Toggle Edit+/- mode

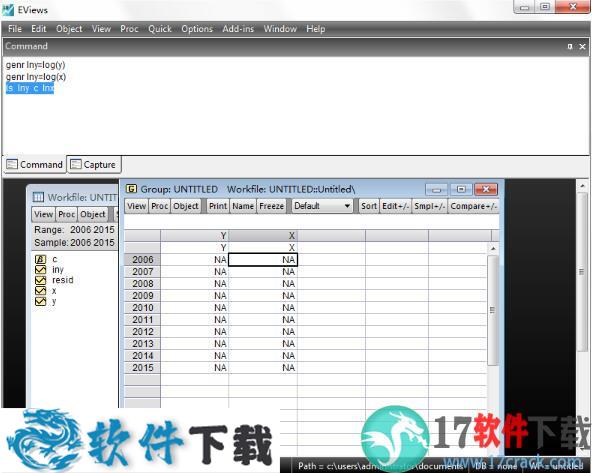(x=395, y=206)
